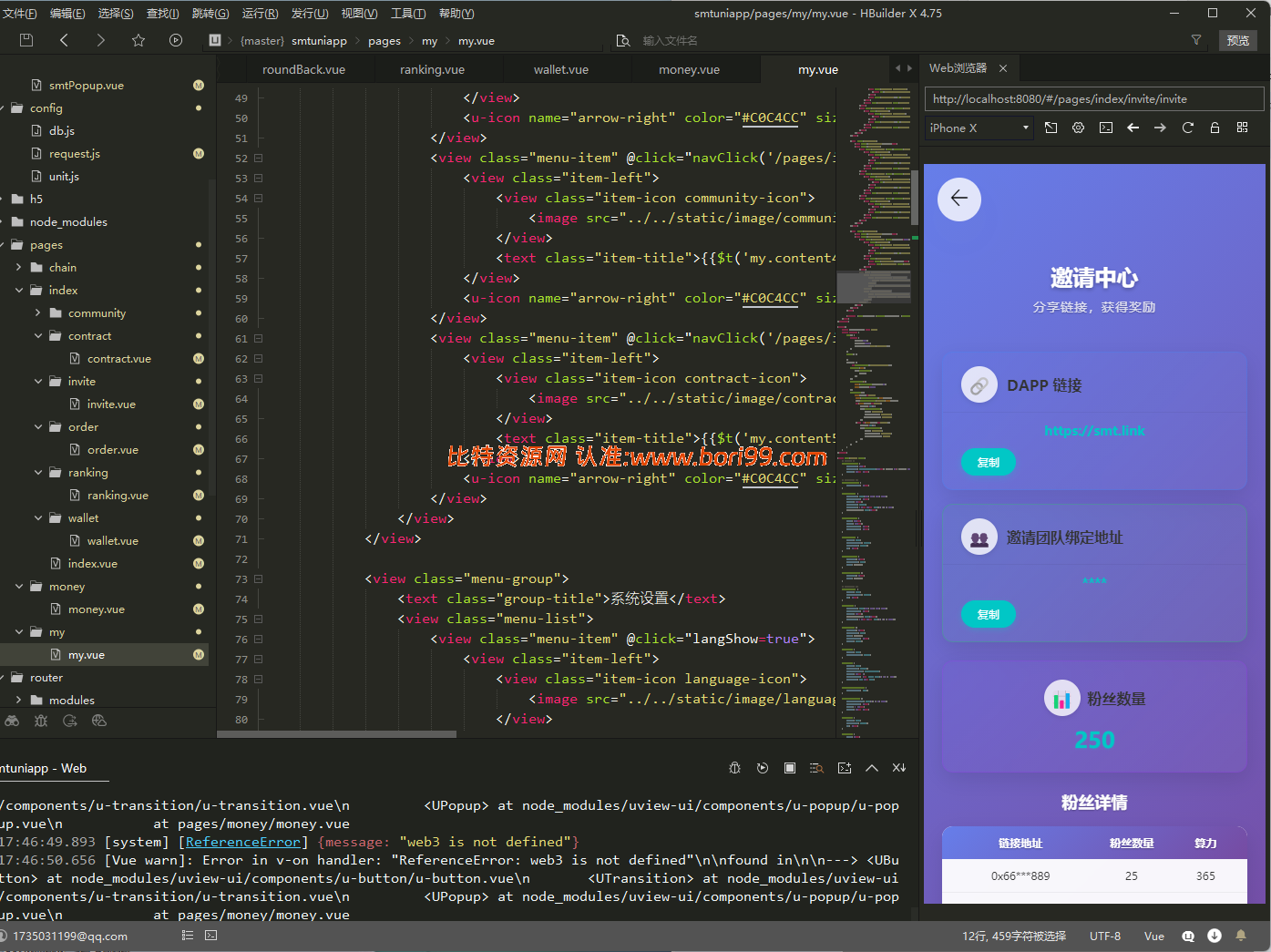Viewport: 1271px width, 952px height.
Task: Click the 预览 preview button
Action: pos(1238,40)
